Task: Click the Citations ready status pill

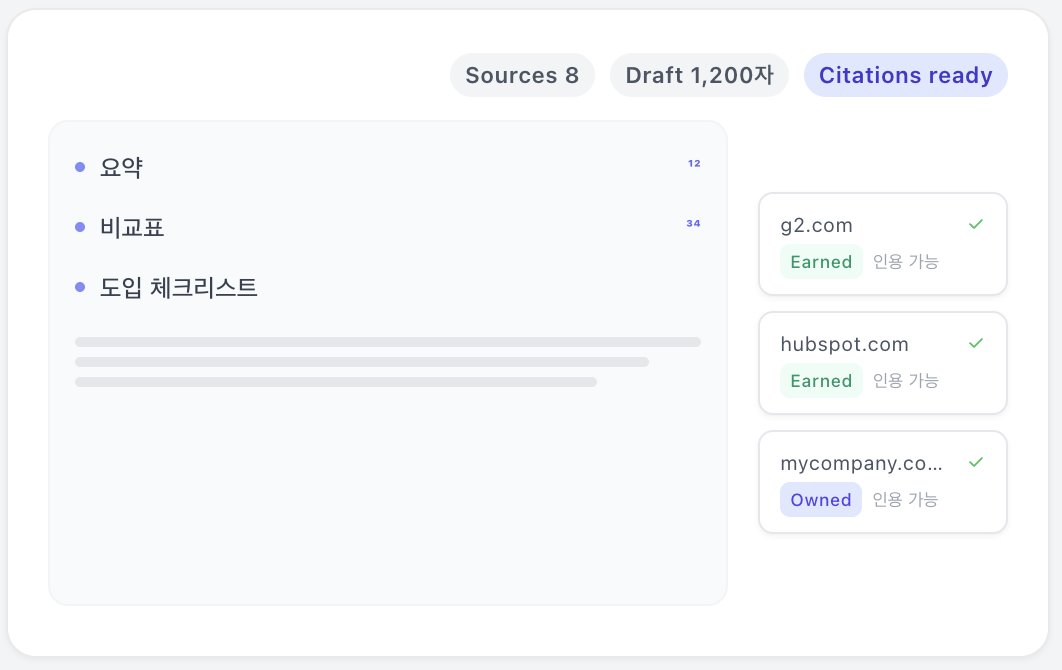Action: [x=905, y=76]
